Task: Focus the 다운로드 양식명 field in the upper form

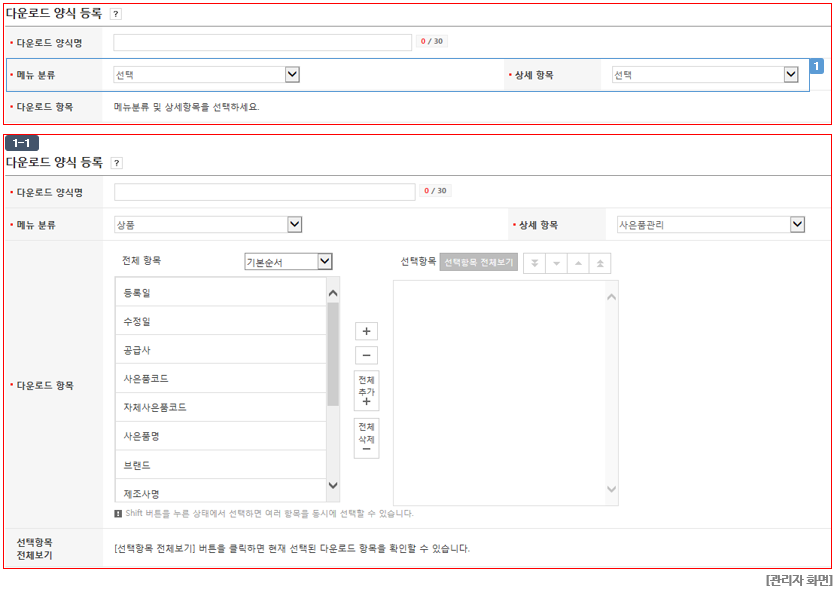Action: [x=263, y=43]
